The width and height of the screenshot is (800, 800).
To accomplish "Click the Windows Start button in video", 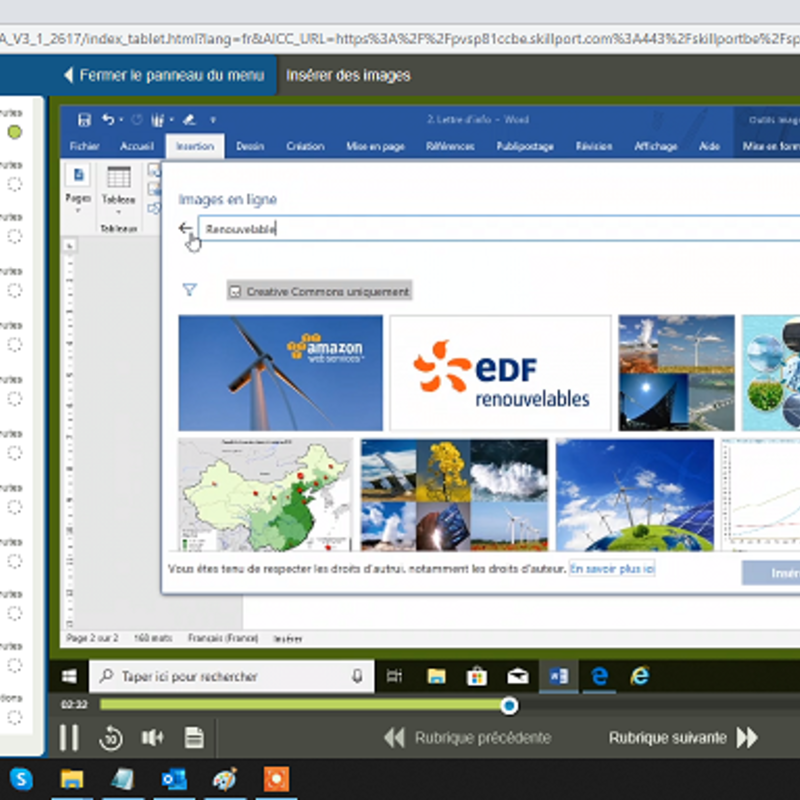I will pyautogui.click(x=69, y=677).
